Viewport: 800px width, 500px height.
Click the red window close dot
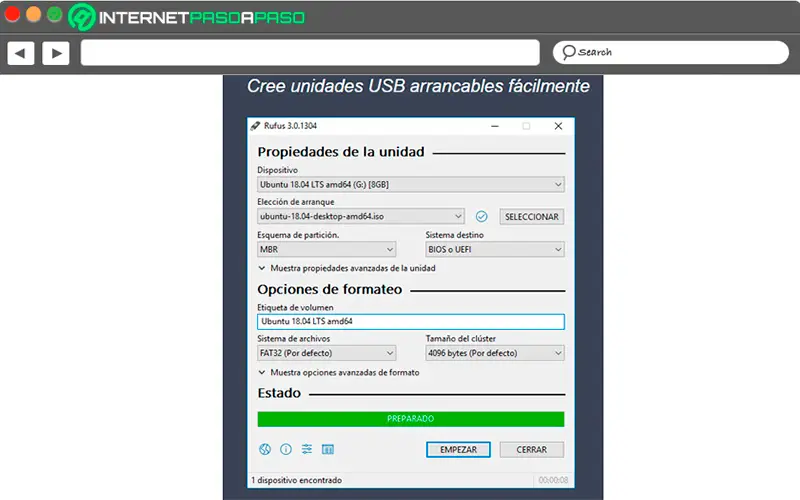coord(12,14)
